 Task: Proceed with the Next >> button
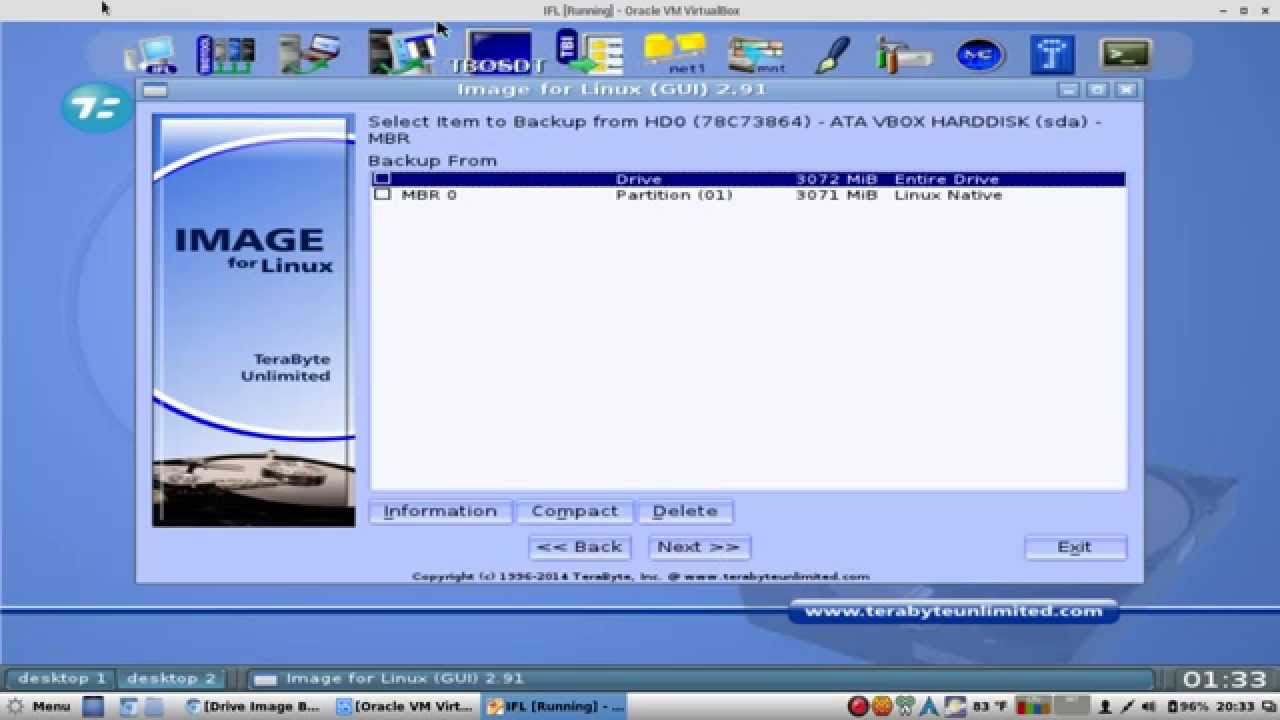(699, 547)
